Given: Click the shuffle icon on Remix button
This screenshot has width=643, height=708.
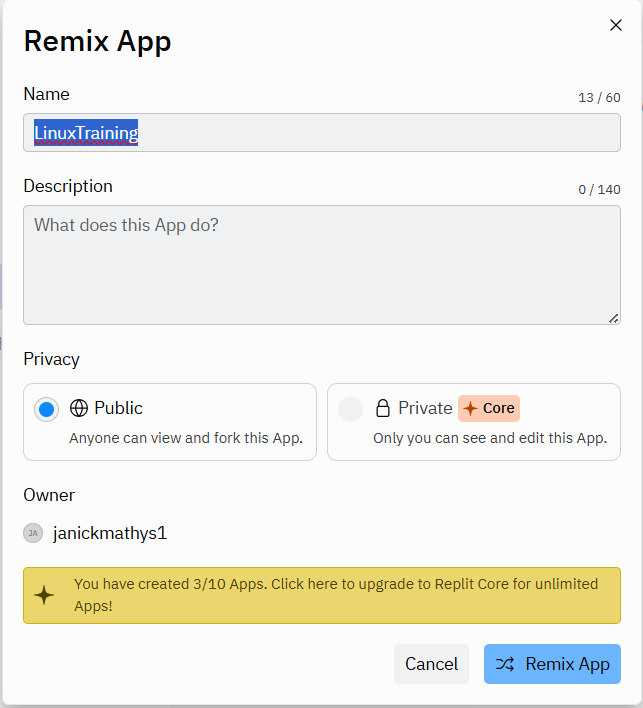Looking at the screenshot, I should tap(506, 664).
